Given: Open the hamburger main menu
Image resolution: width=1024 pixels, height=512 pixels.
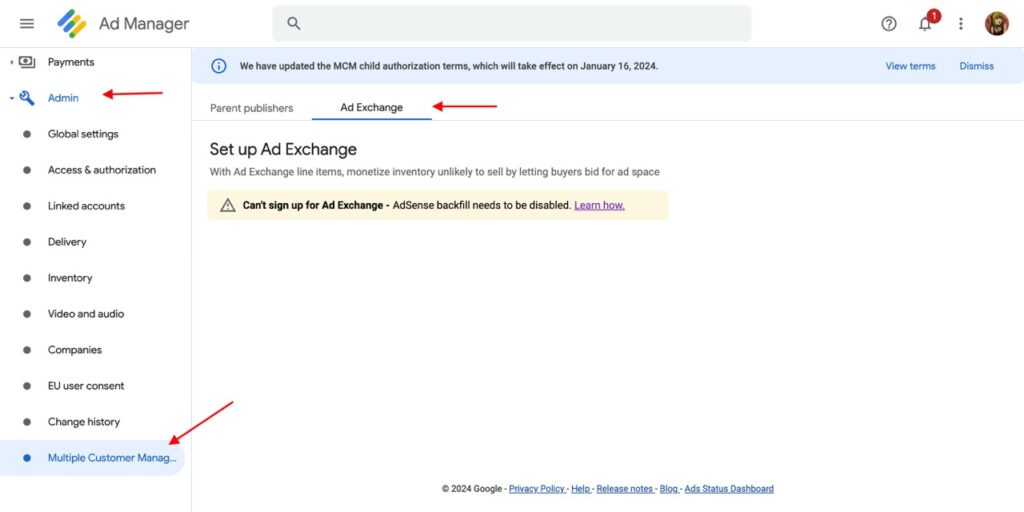Looking at the screenshot, I should 27,24.
